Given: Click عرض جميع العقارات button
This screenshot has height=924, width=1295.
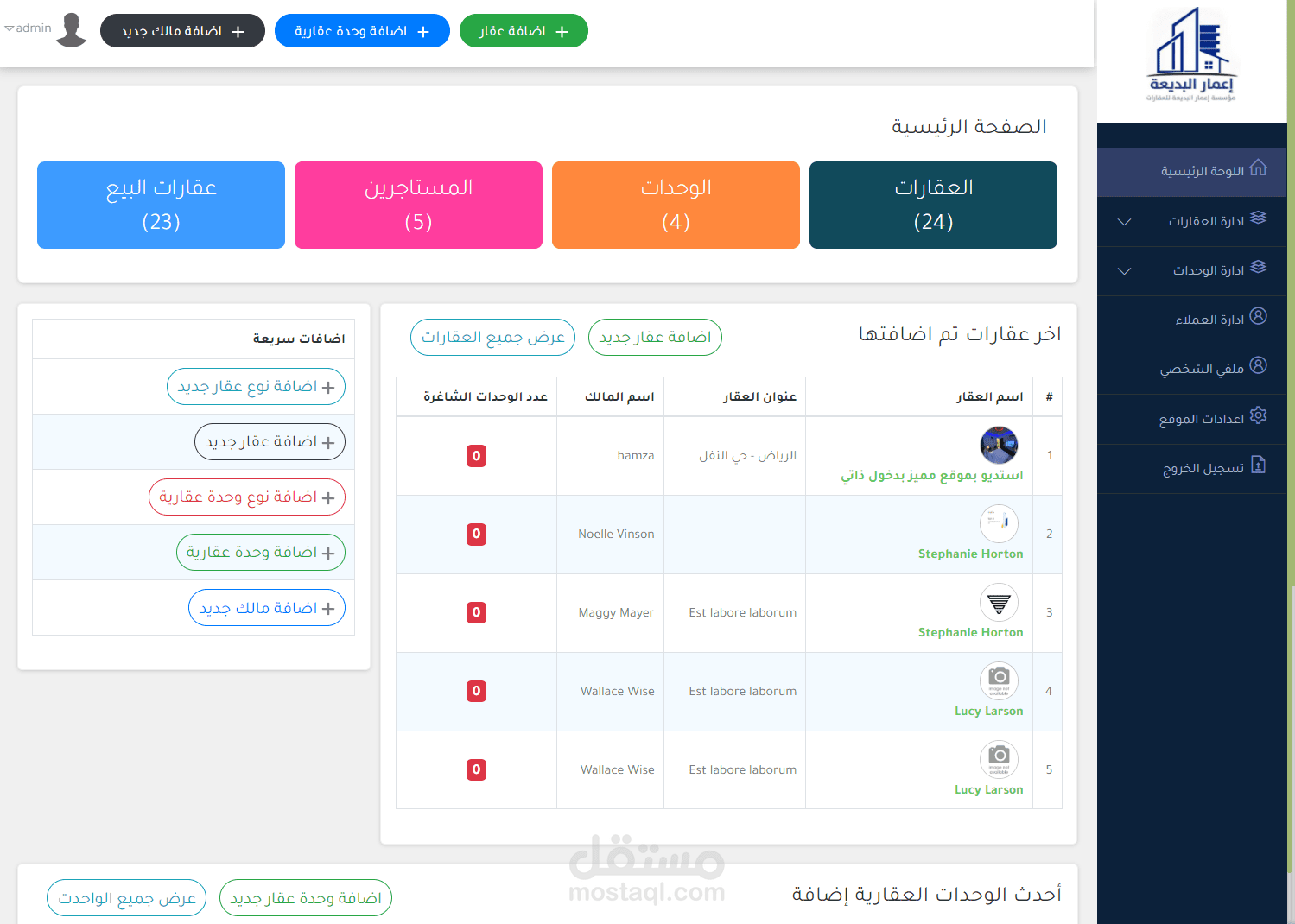Looking at the screenshot, I should (x=492, y=337).
